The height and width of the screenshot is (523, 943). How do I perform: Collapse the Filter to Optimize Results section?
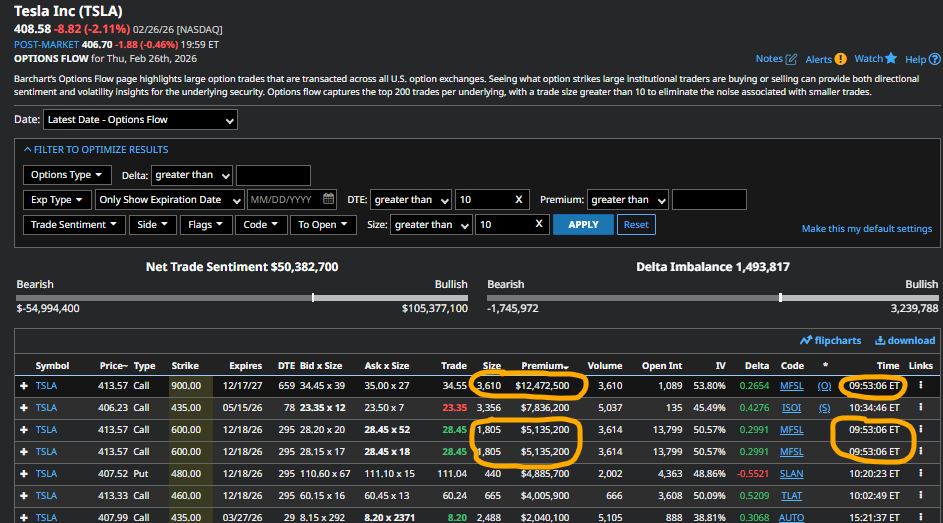94,150
